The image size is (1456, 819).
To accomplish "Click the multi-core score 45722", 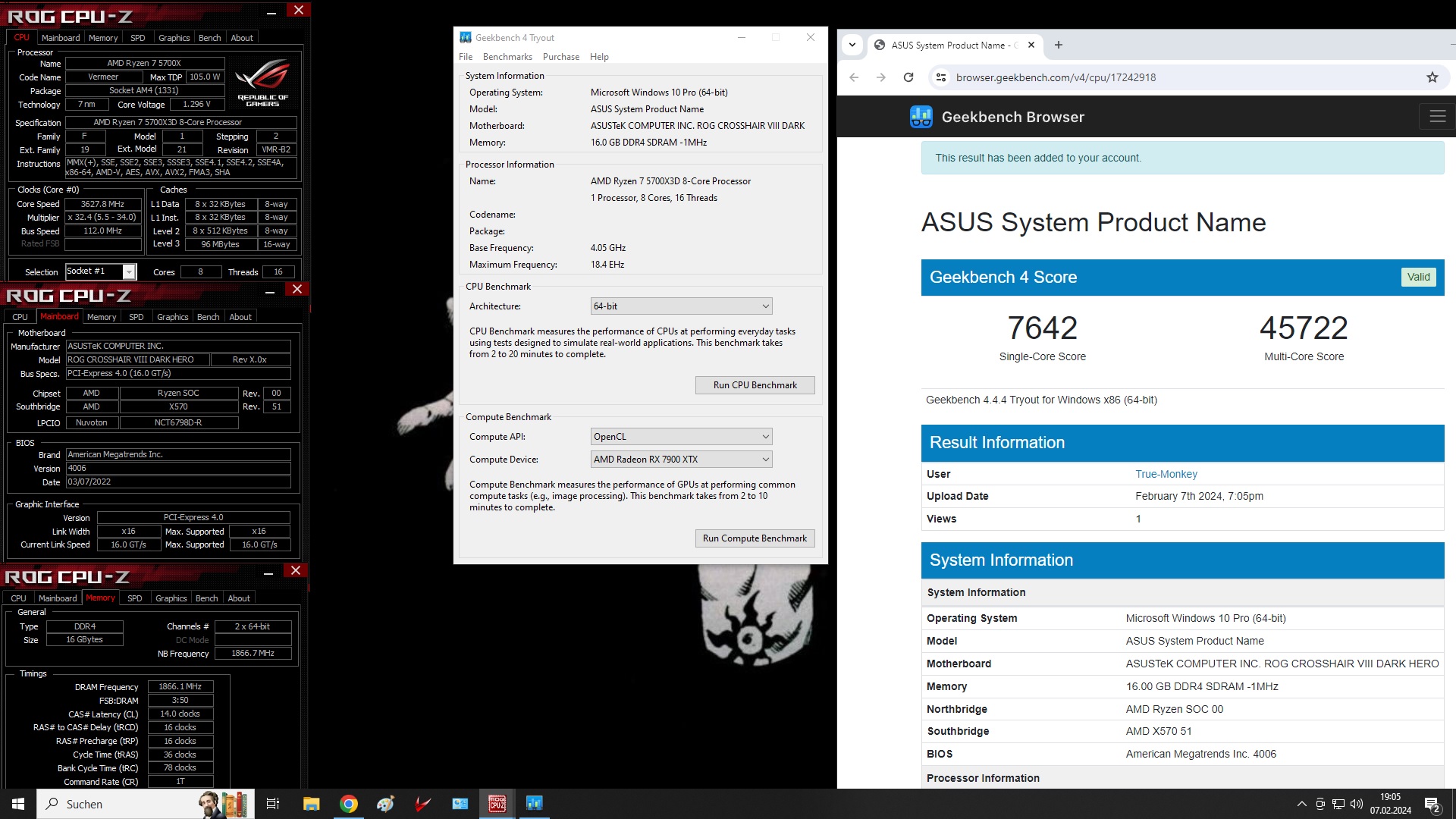I will click(x=1304, y=328).
